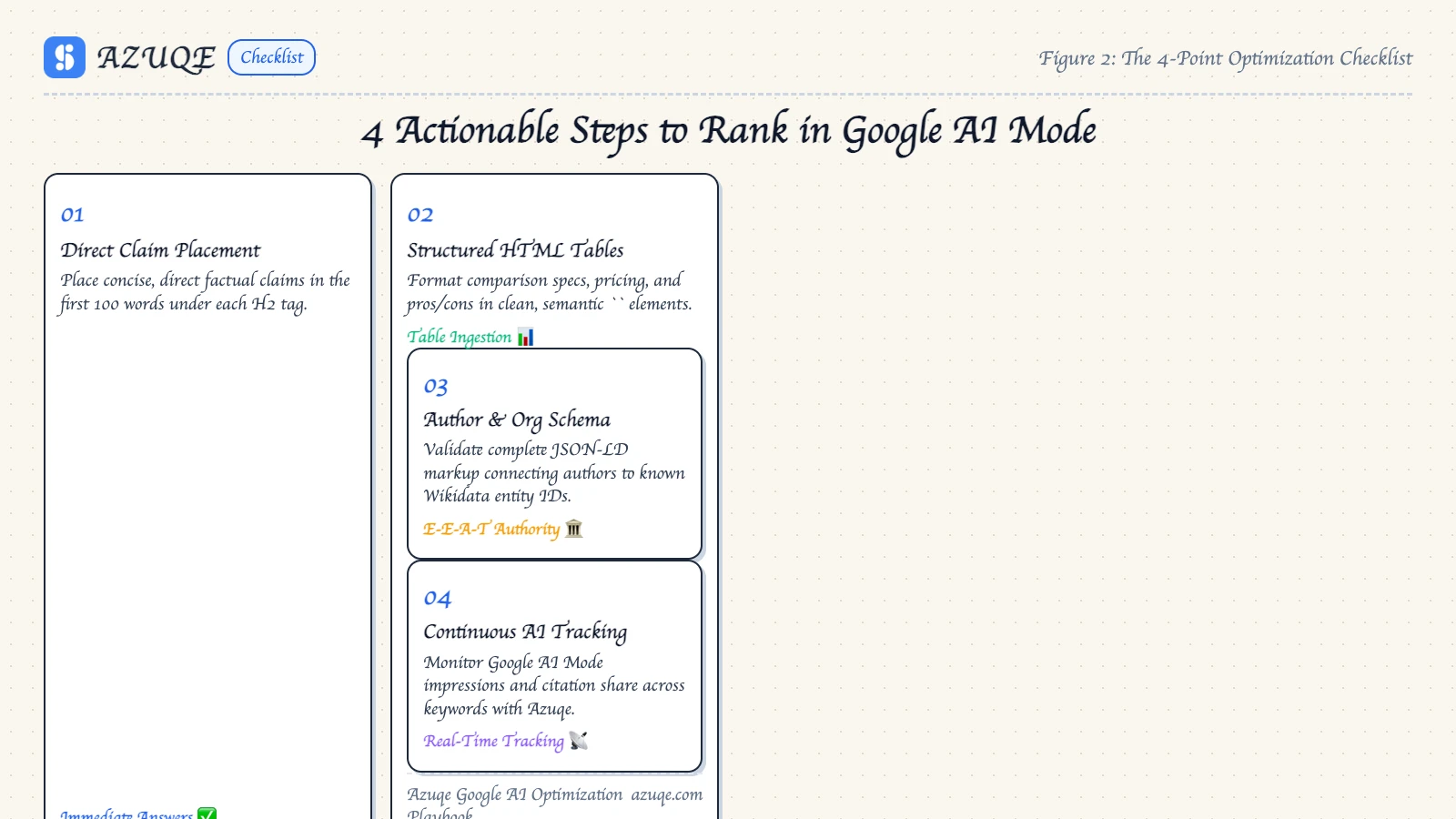The height and width of the screenshot is (819, 1456).
Task: Click the step number 01
Action: click(72, 215)
